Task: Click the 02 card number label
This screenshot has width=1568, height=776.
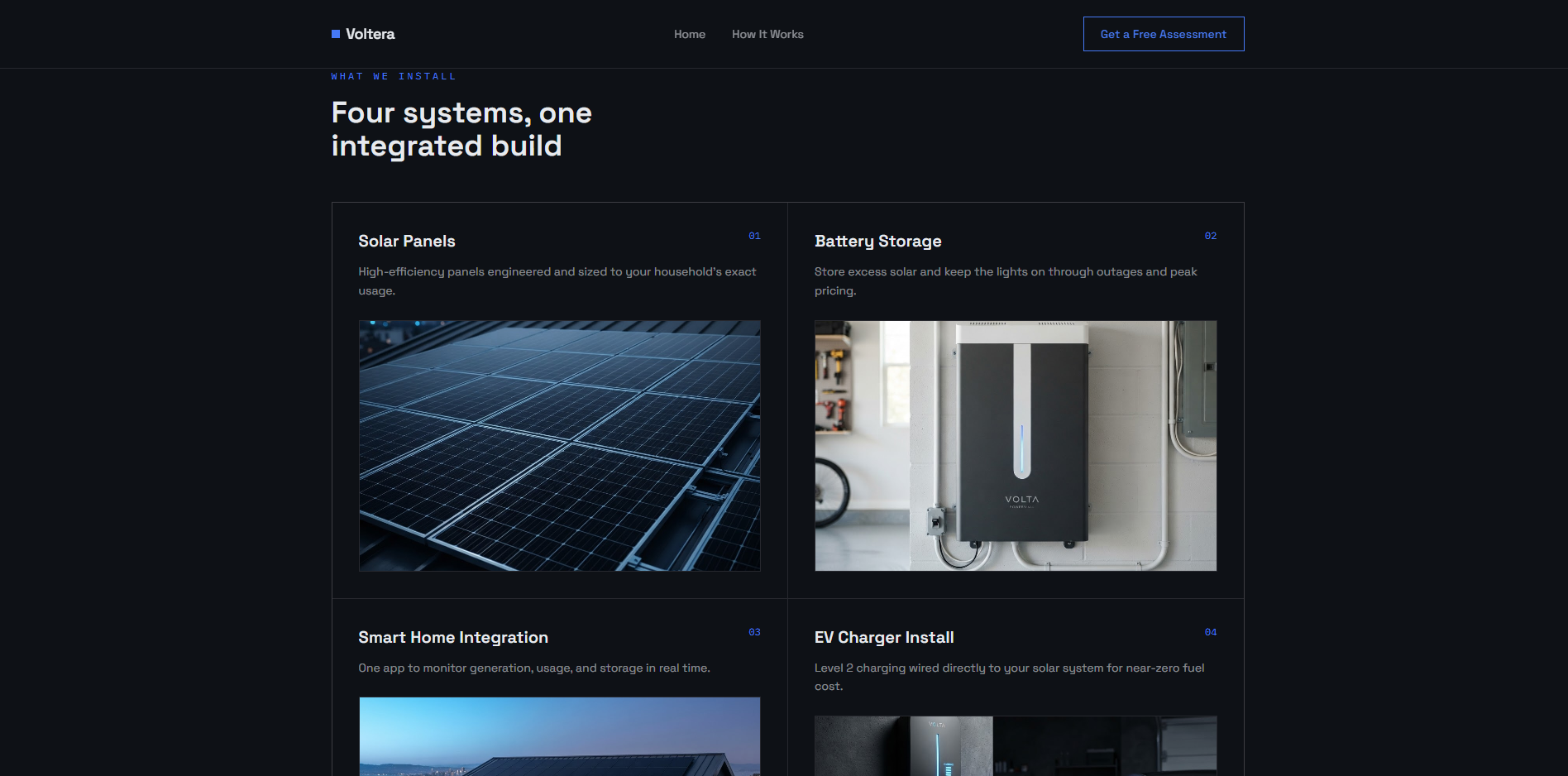Action: [1211, 236]
